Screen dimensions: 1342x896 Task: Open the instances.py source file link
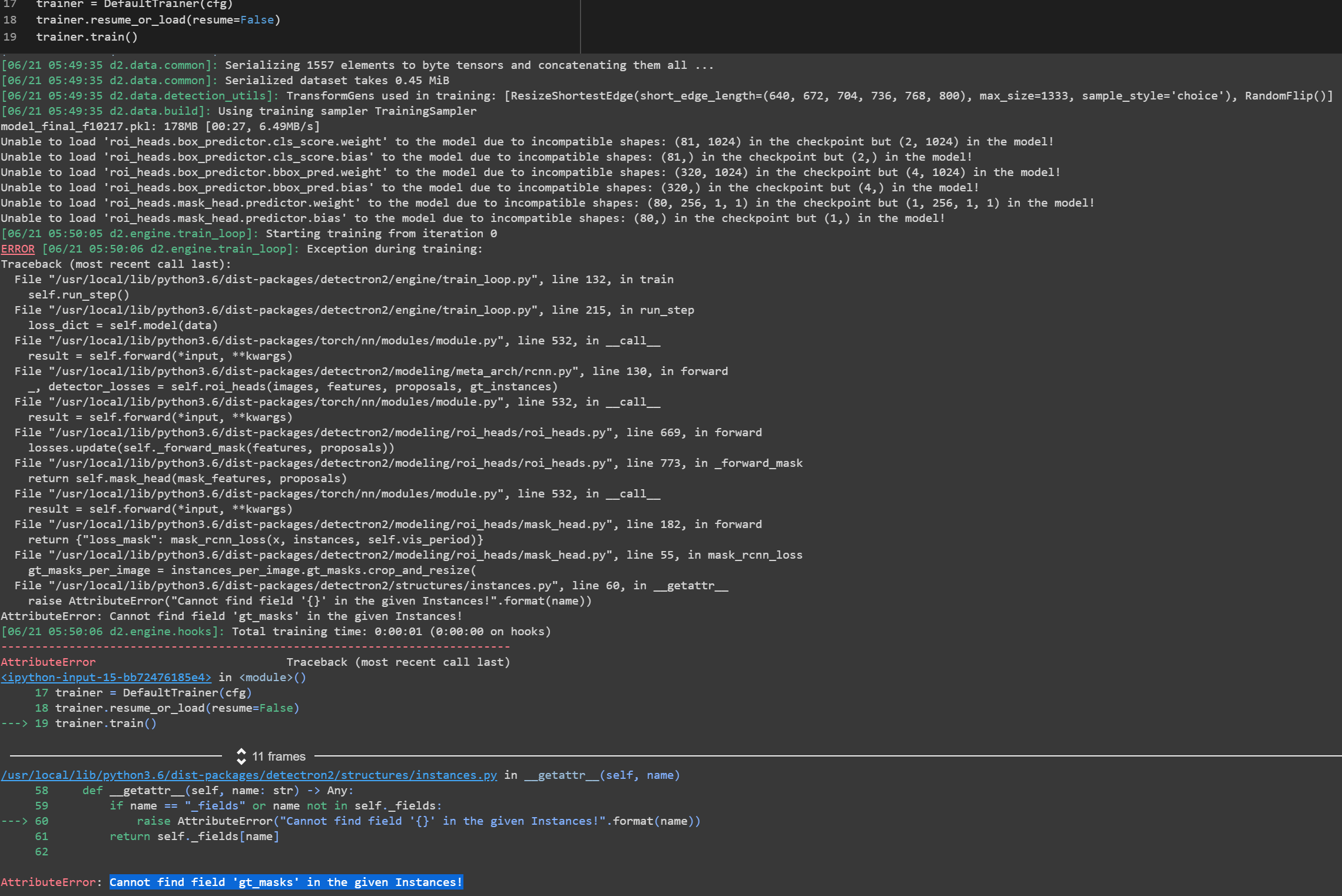247,775
